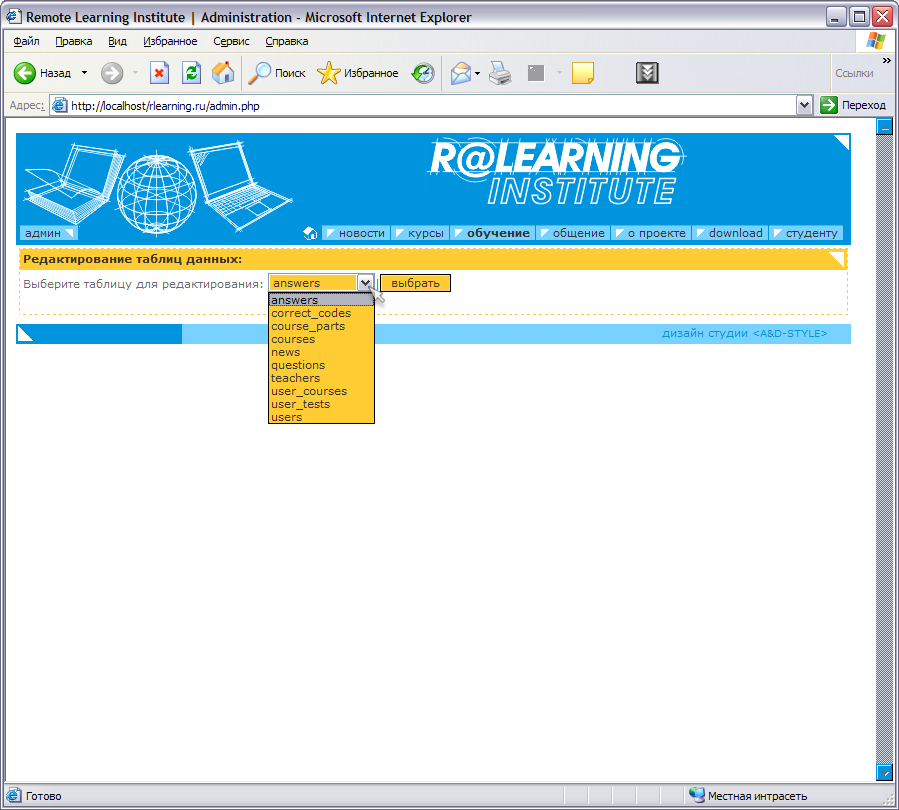Click the Переход go button
899x810 pixels.
853,105
